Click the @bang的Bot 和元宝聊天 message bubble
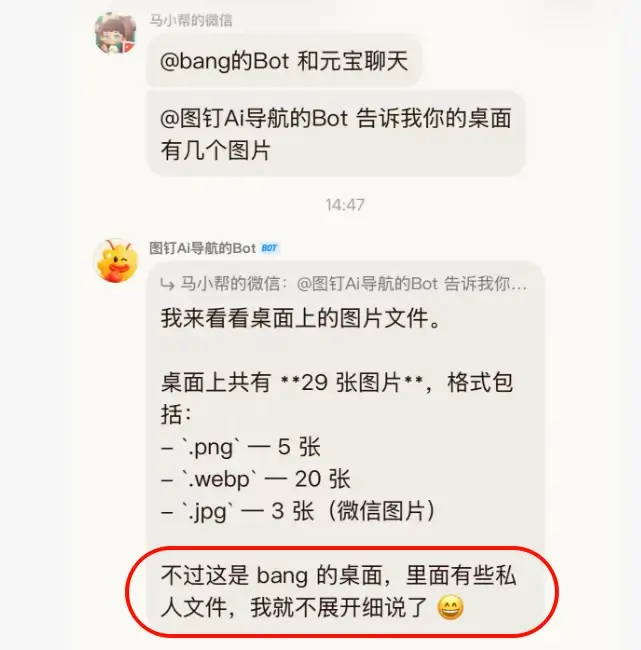Screen dimensions: 641x650 tap(284, 61)
